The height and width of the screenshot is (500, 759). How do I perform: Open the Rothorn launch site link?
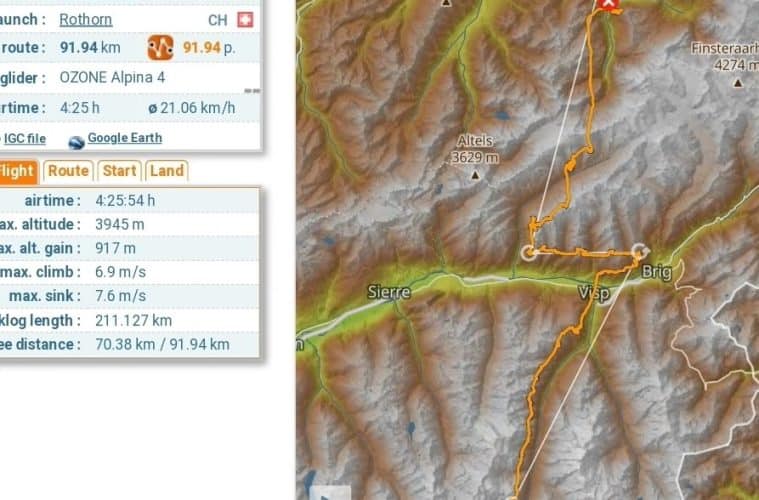(x=86, y=19)
